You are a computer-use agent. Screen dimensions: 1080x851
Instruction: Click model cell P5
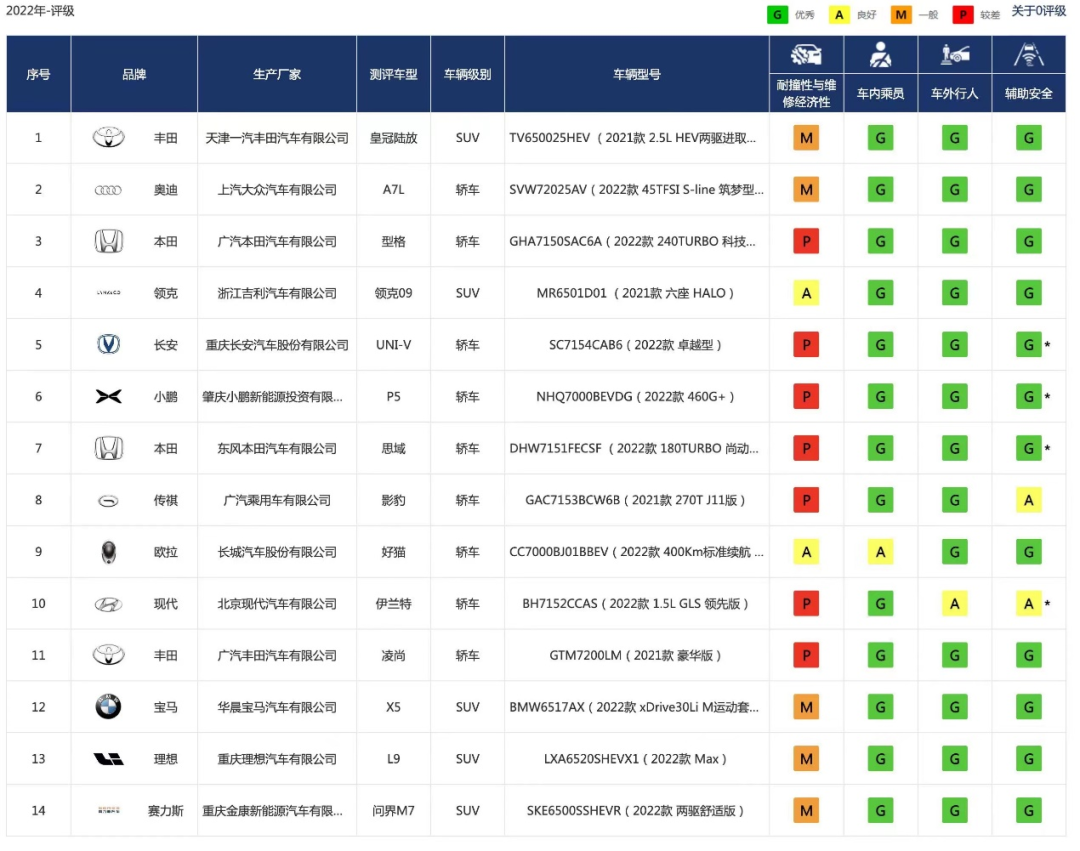(x=393, y=397)
